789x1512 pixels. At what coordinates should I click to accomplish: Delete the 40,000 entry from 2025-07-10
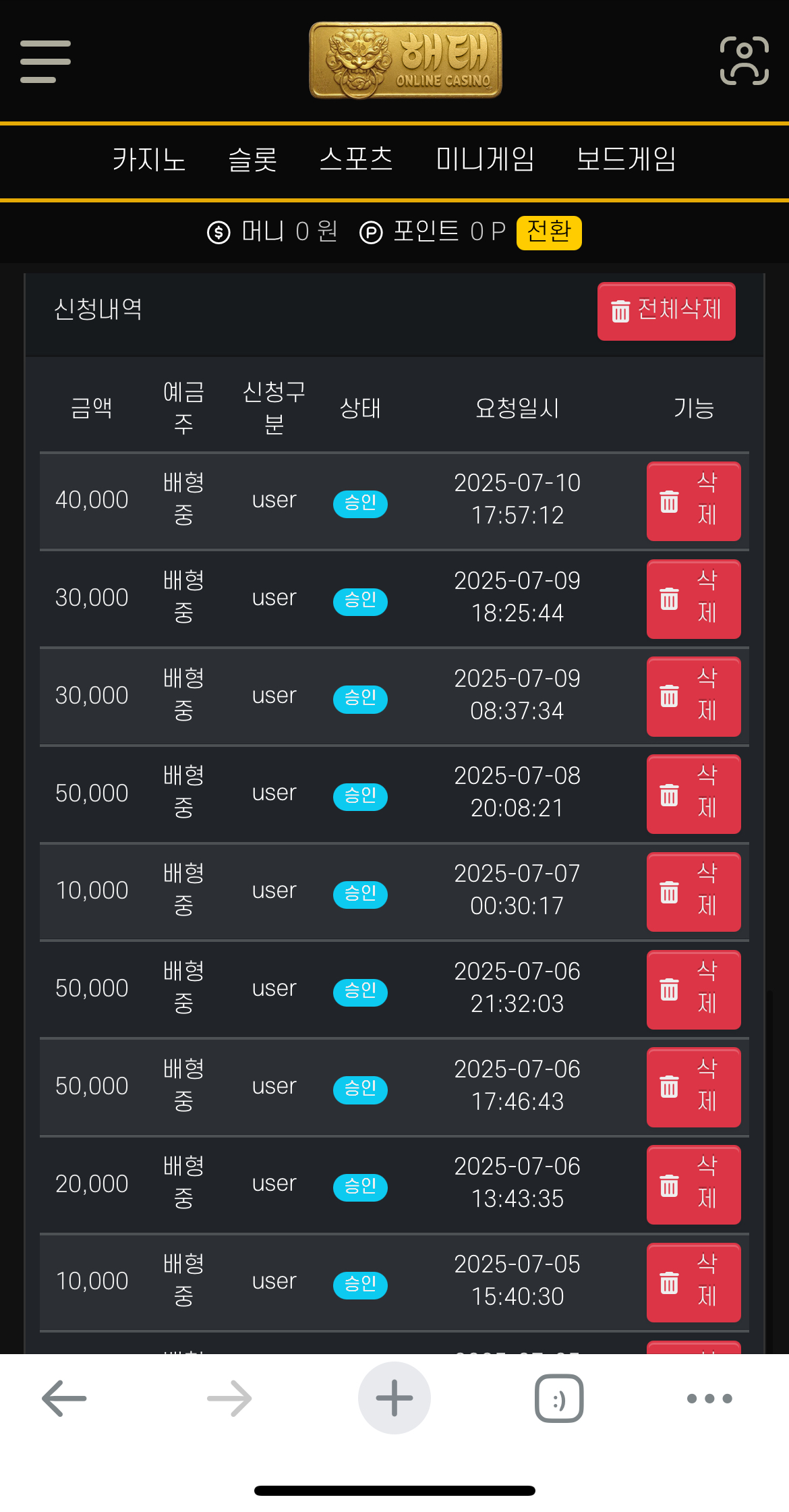pos(694,501)
